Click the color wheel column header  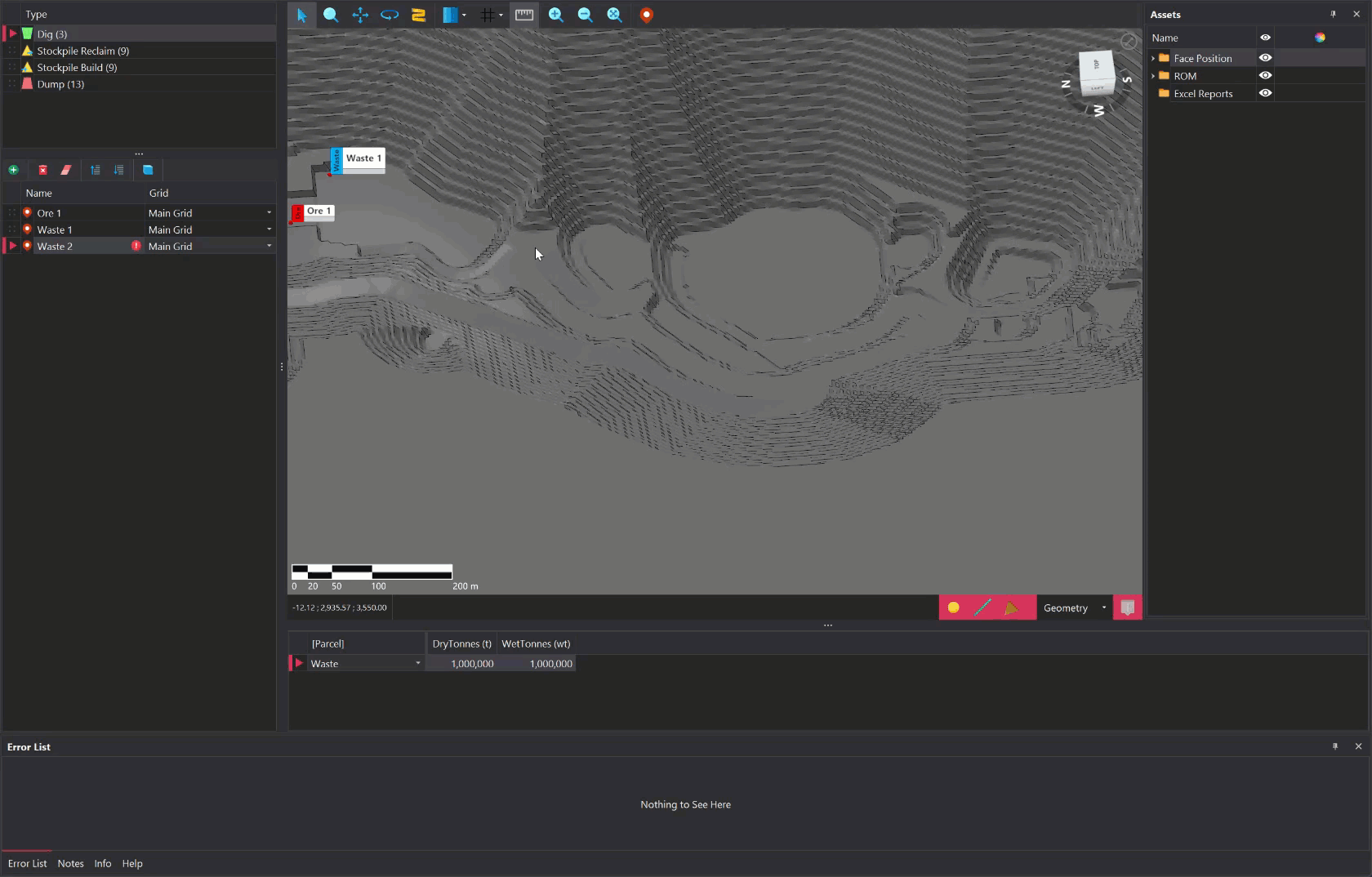coord(1320,38)
